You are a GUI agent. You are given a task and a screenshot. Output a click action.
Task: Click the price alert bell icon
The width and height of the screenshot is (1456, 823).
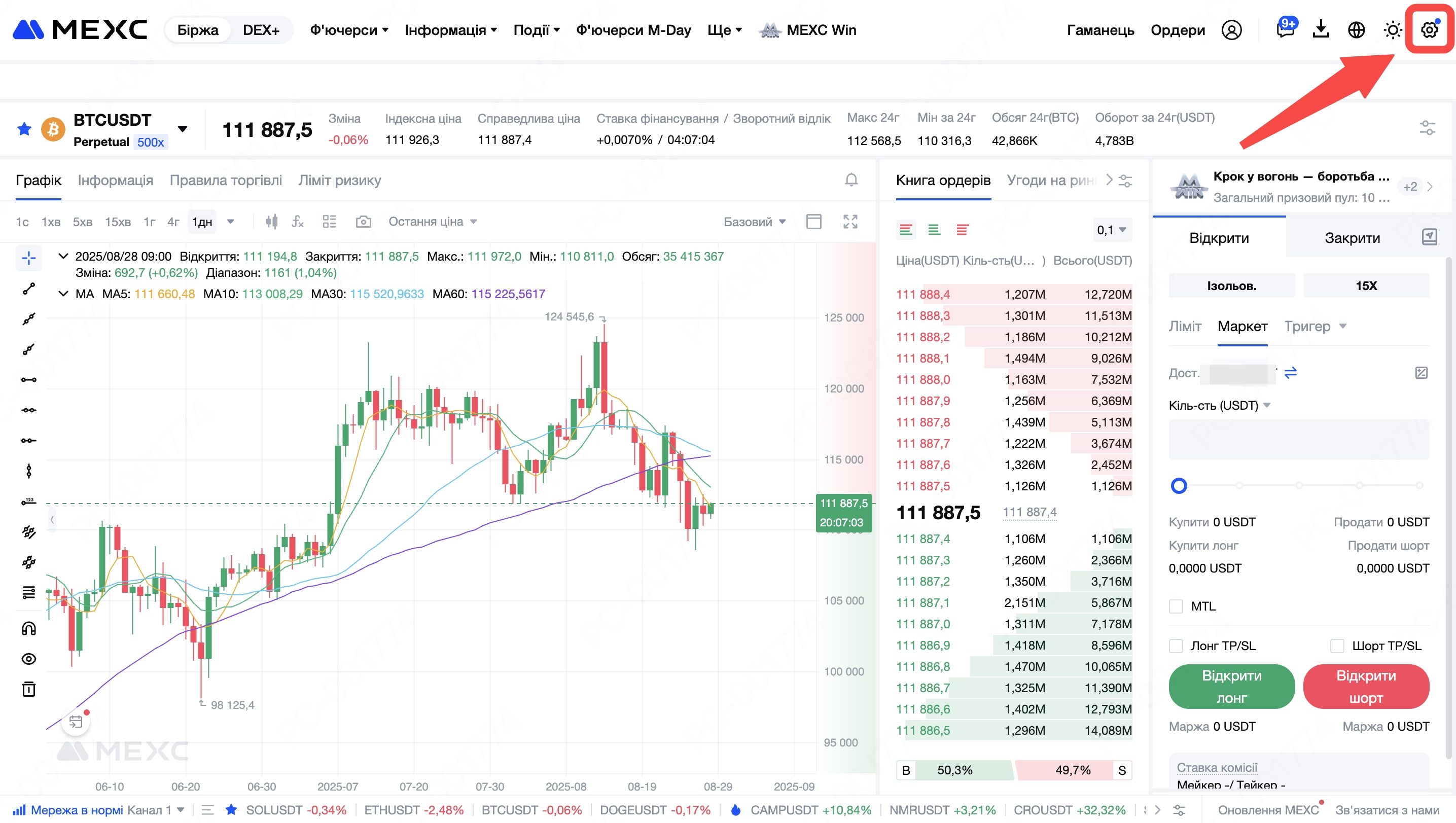851,181
